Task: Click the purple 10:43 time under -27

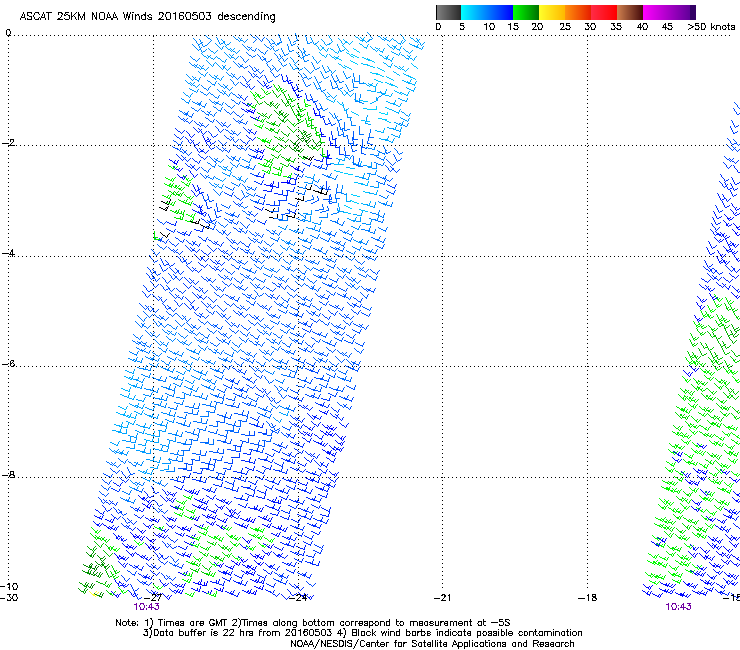Action: [x=146, y=607]
